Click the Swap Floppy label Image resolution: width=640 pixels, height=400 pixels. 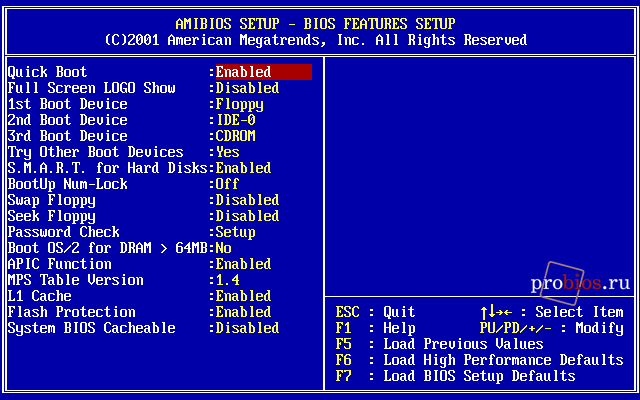pos(51,200)
